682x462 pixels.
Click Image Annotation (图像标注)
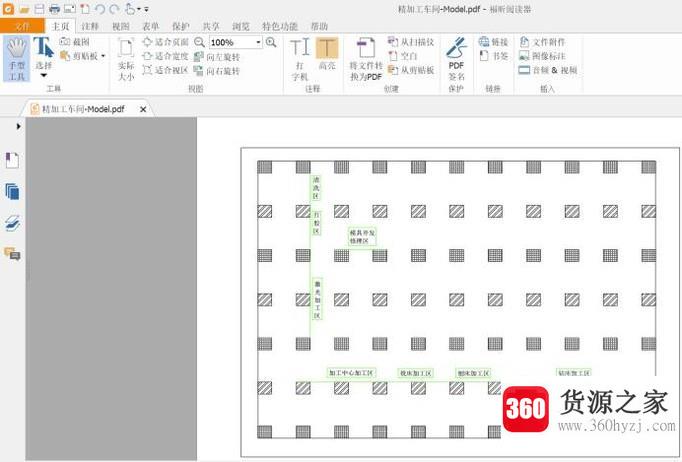click(x=542, y=56)
